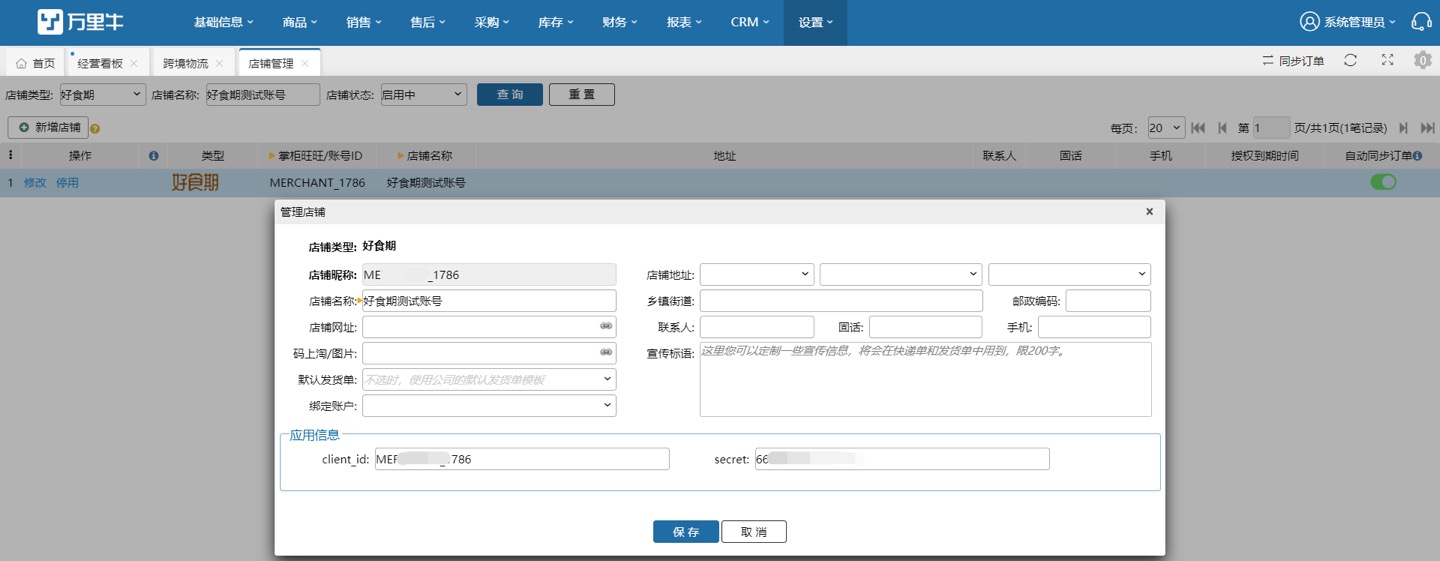Close the 店铺管理 tab with its x
Viewport: 1440px width, 561px height.
click(305, 63)
